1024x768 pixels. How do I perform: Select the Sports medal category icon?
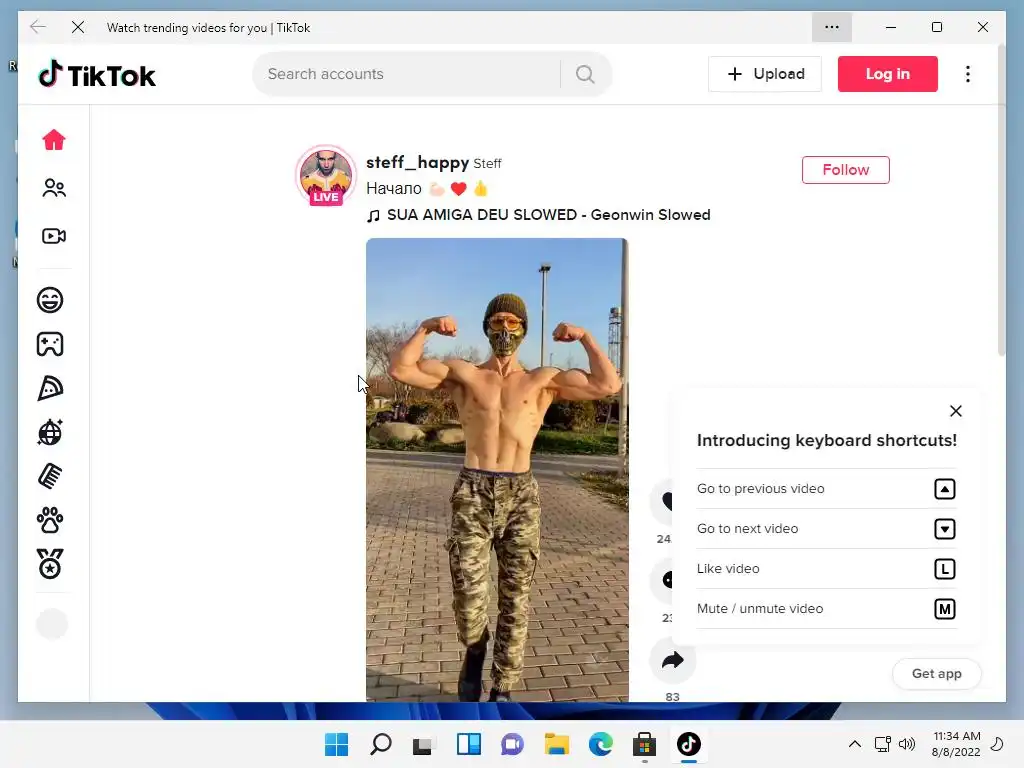click(x=50, y=564)
